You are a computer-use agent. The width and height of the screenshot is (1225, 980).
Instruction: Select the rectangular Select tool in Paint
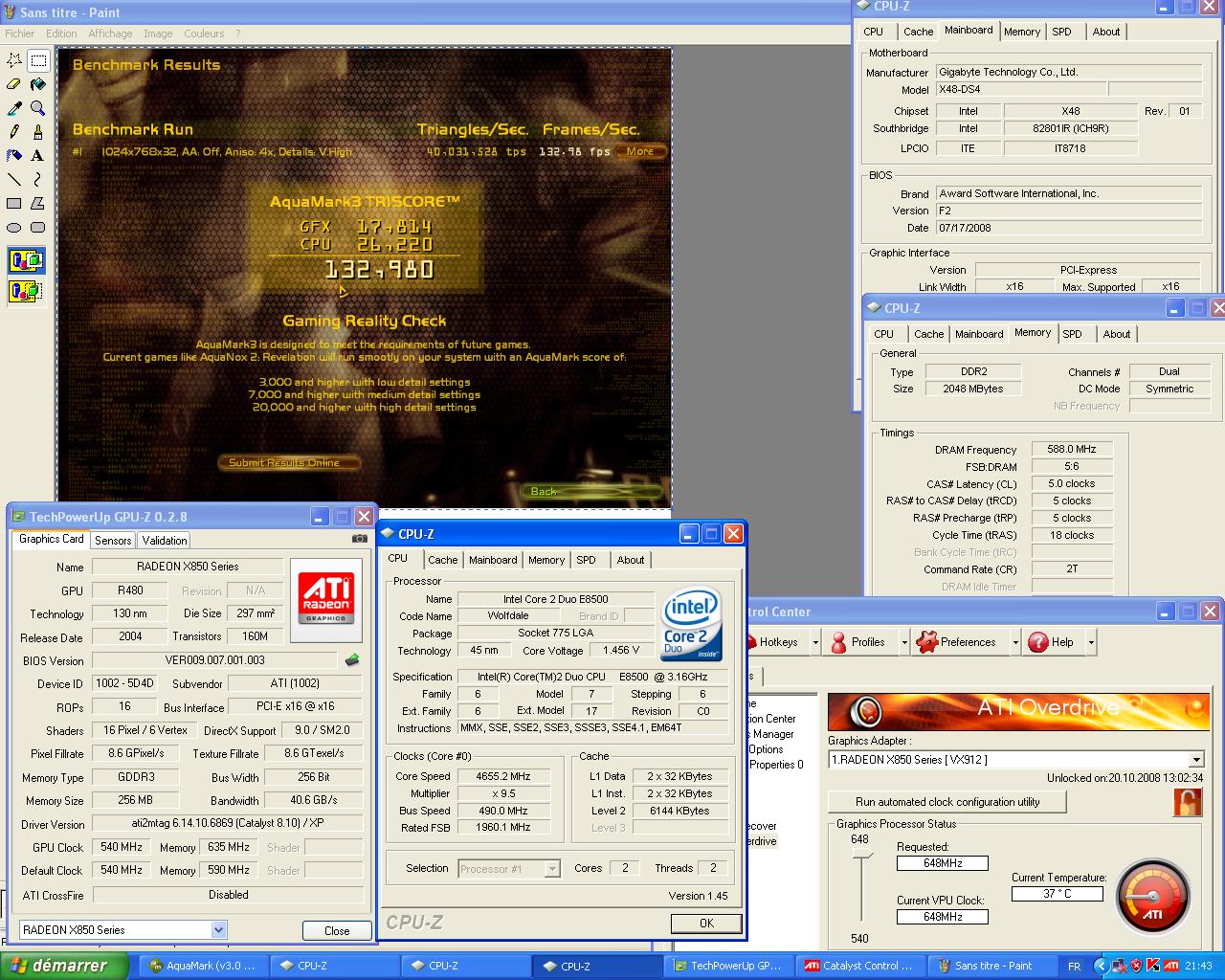tap(38, 60)
